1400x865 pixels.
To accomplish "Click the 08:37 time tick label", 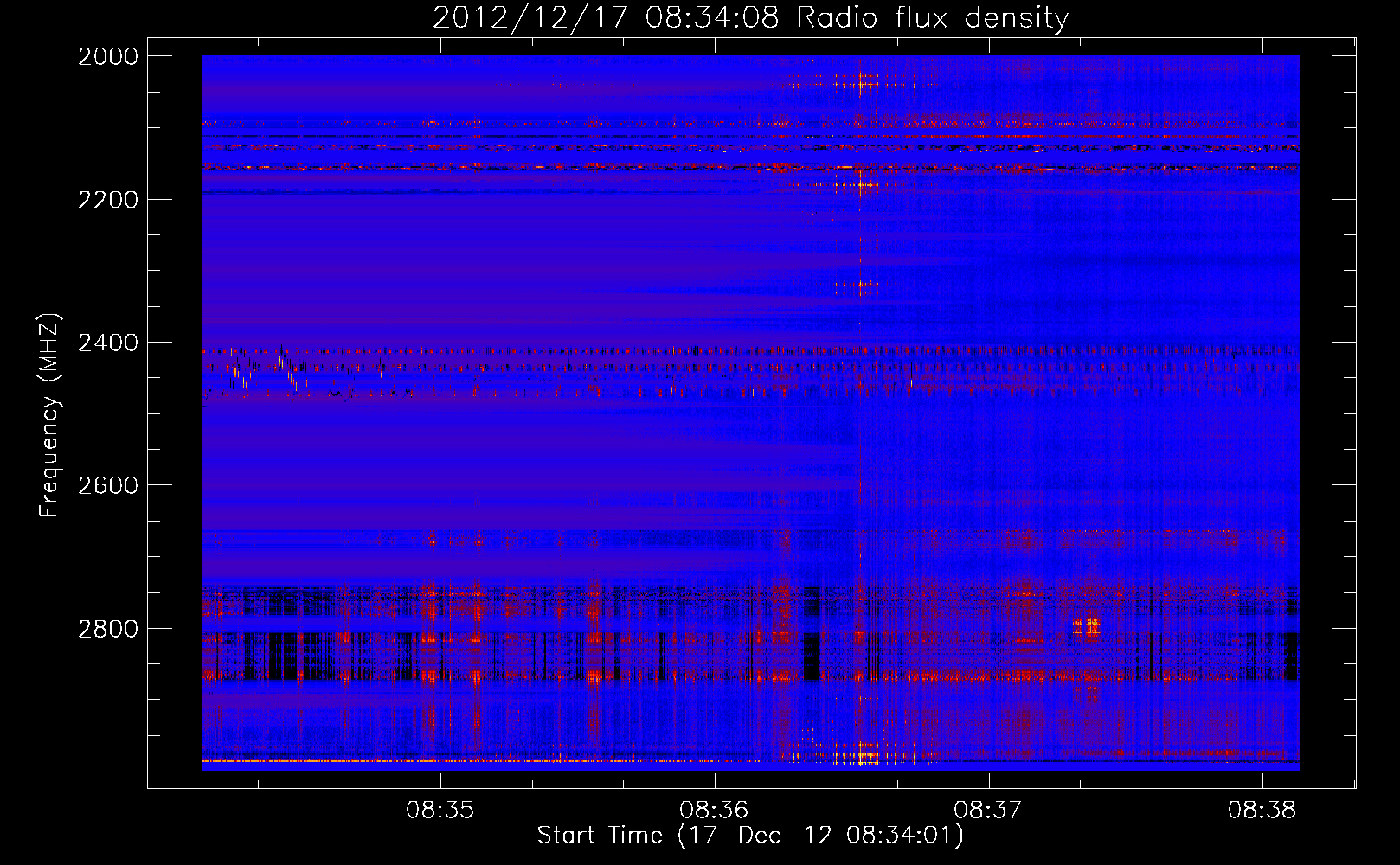I will [988, 811].
